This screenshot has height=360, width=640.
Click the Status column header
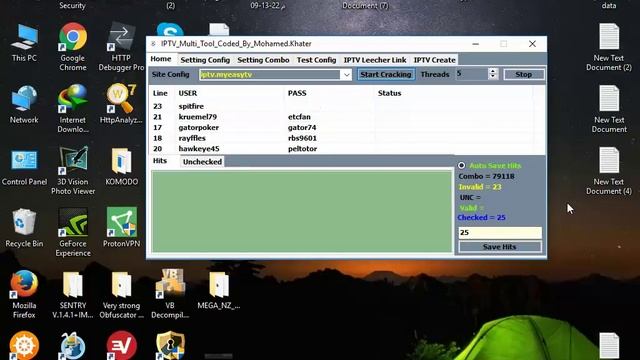[389, 93]
